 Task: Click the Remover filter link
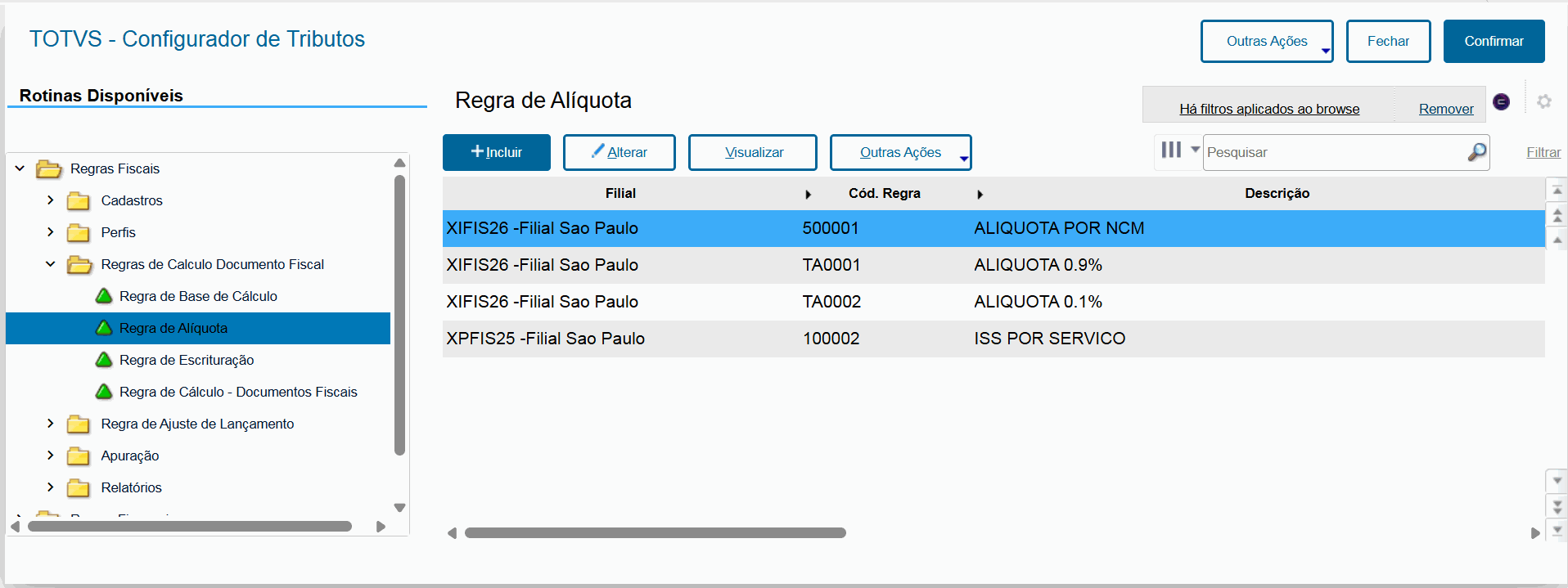point(1445,110)
